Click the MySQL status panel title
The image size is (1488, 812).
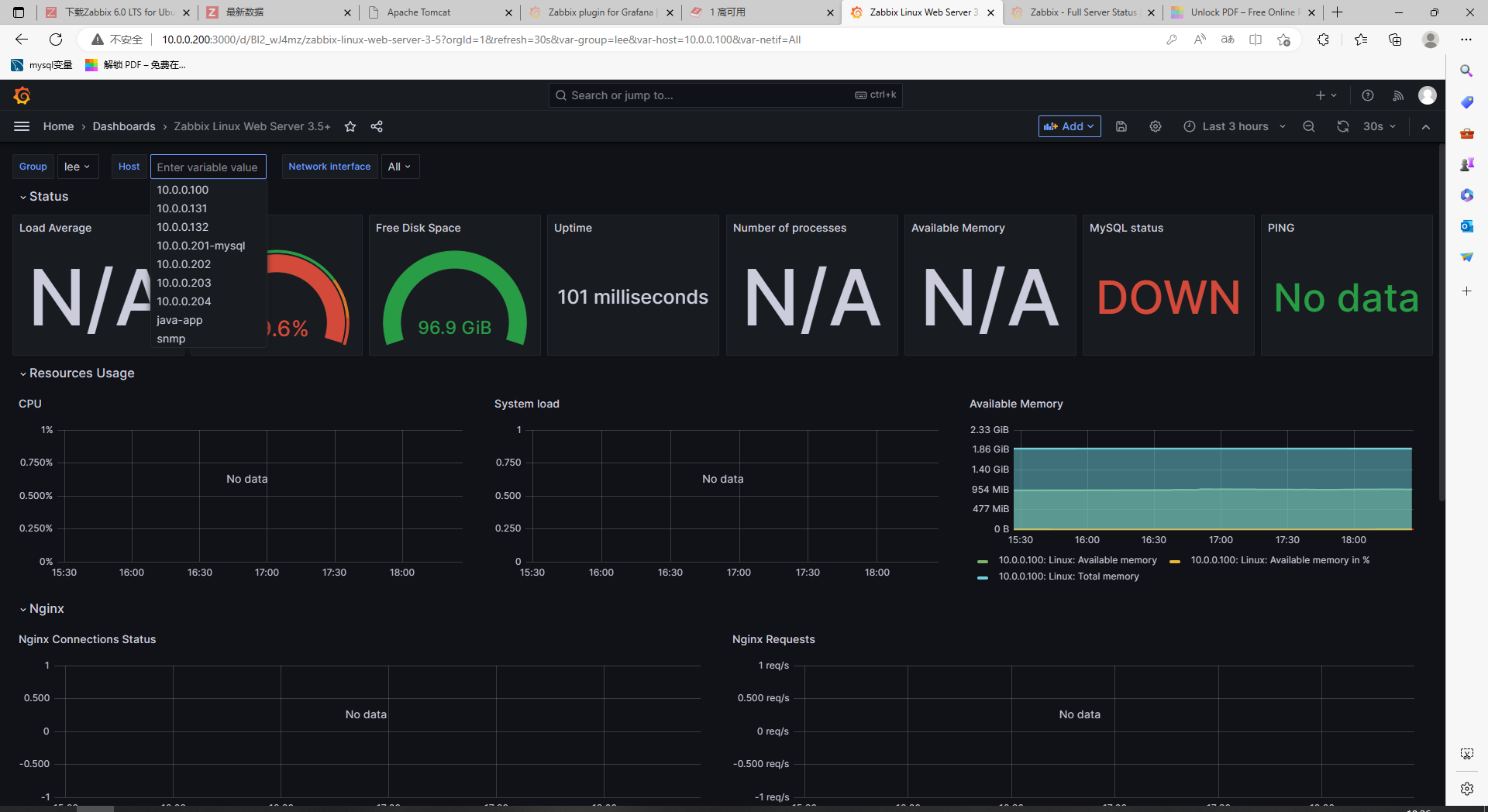click(1126, 228)
